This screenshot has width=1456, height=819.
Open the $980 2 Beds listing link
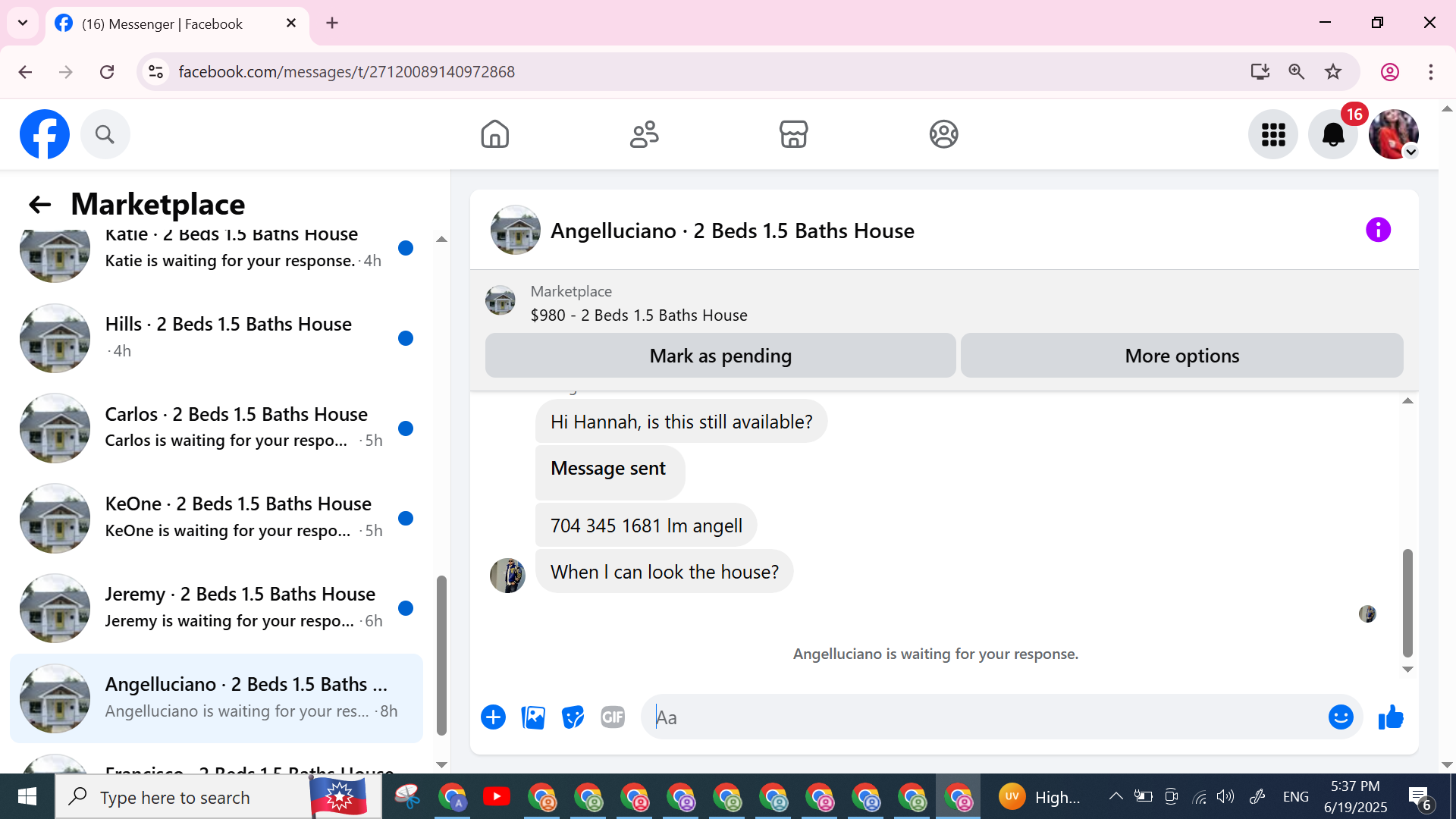[x=639, y=315]
